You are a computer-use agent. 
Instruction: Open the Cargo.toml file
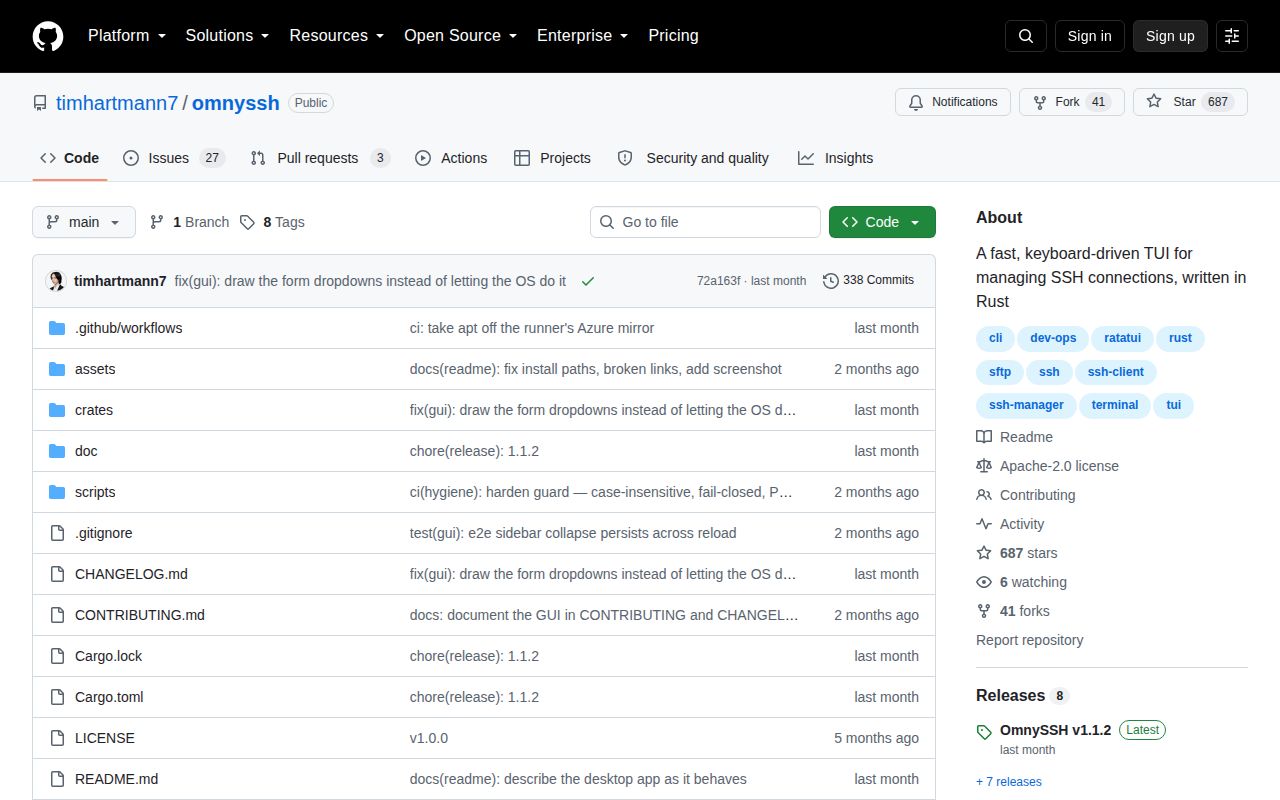click(x=109, y=697)
